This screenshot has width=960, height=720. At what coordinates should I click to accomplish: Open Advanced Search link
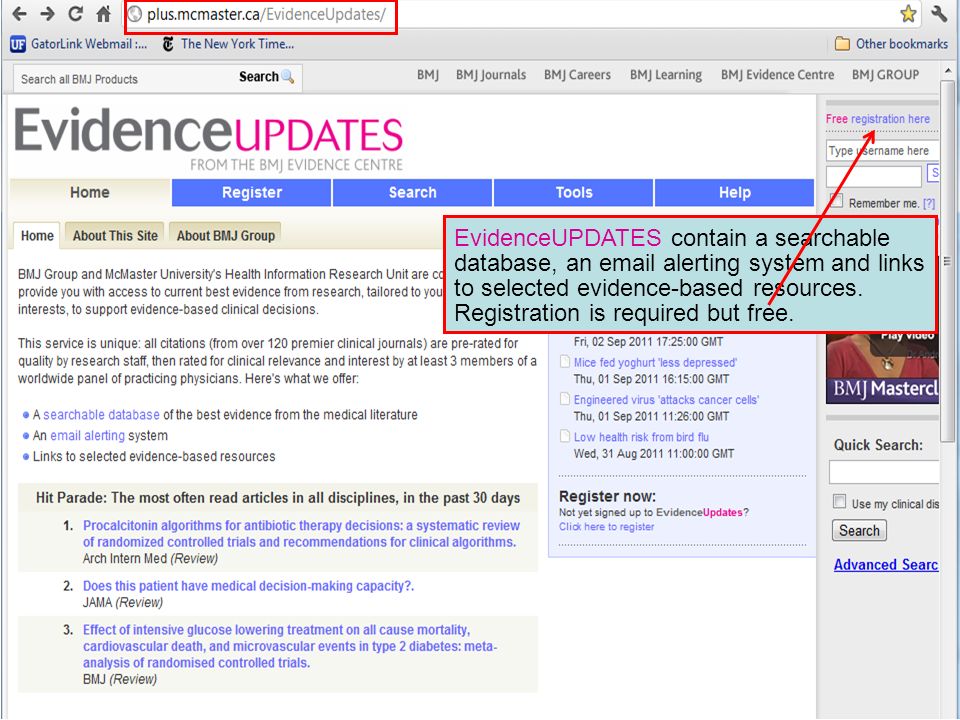tap(886, 564)
